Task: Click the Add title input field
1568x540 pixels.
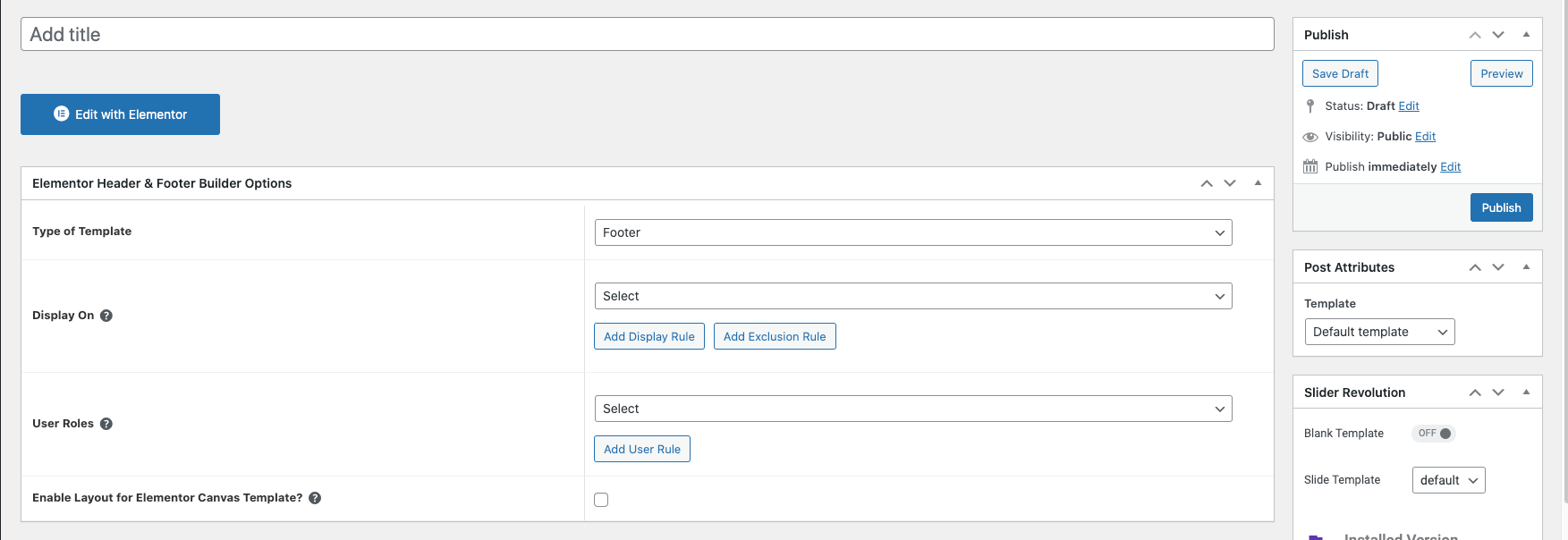Action: point(647,34)
